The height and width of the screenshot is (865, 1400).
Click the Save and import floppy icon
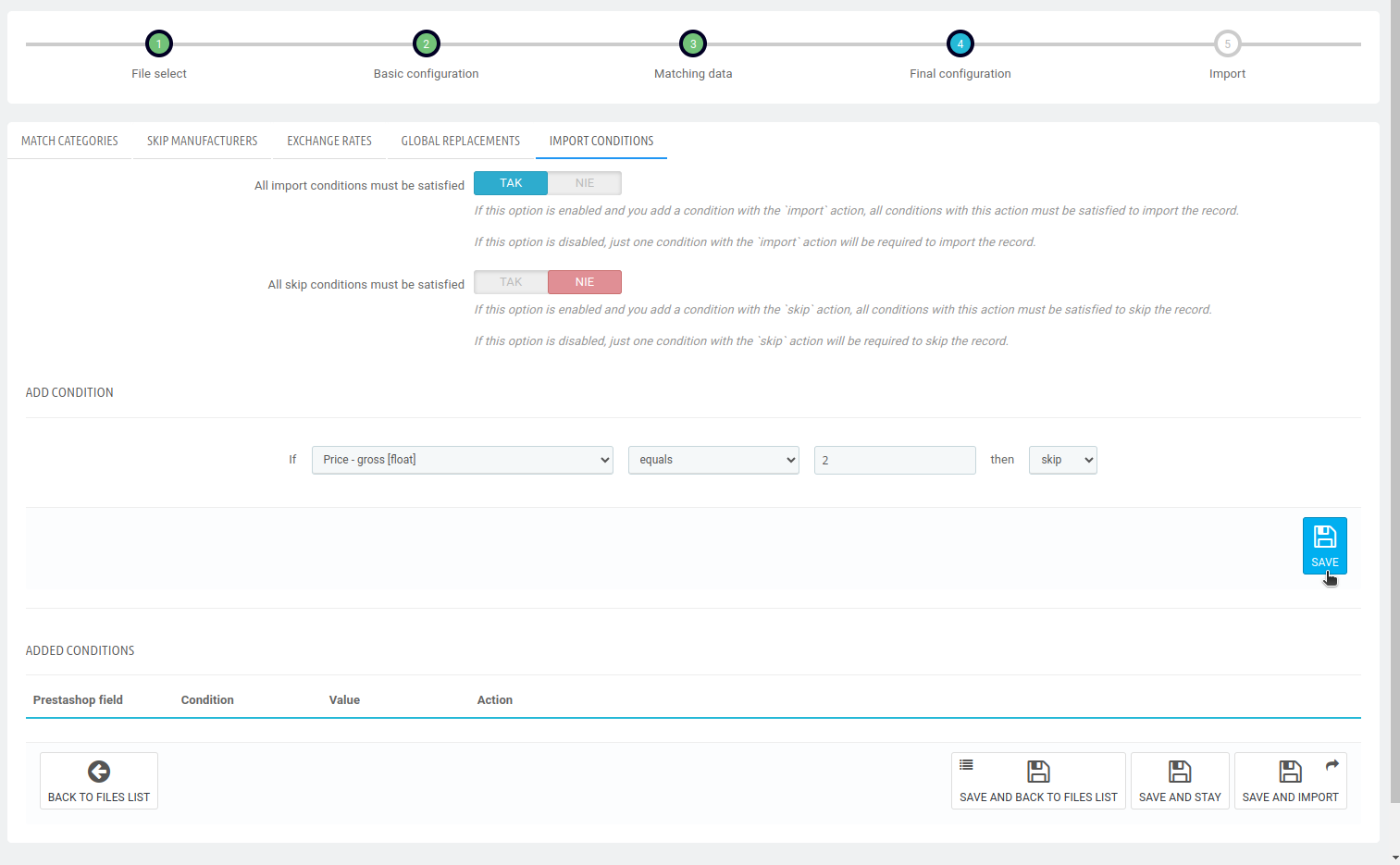[x=1290, y=772]
